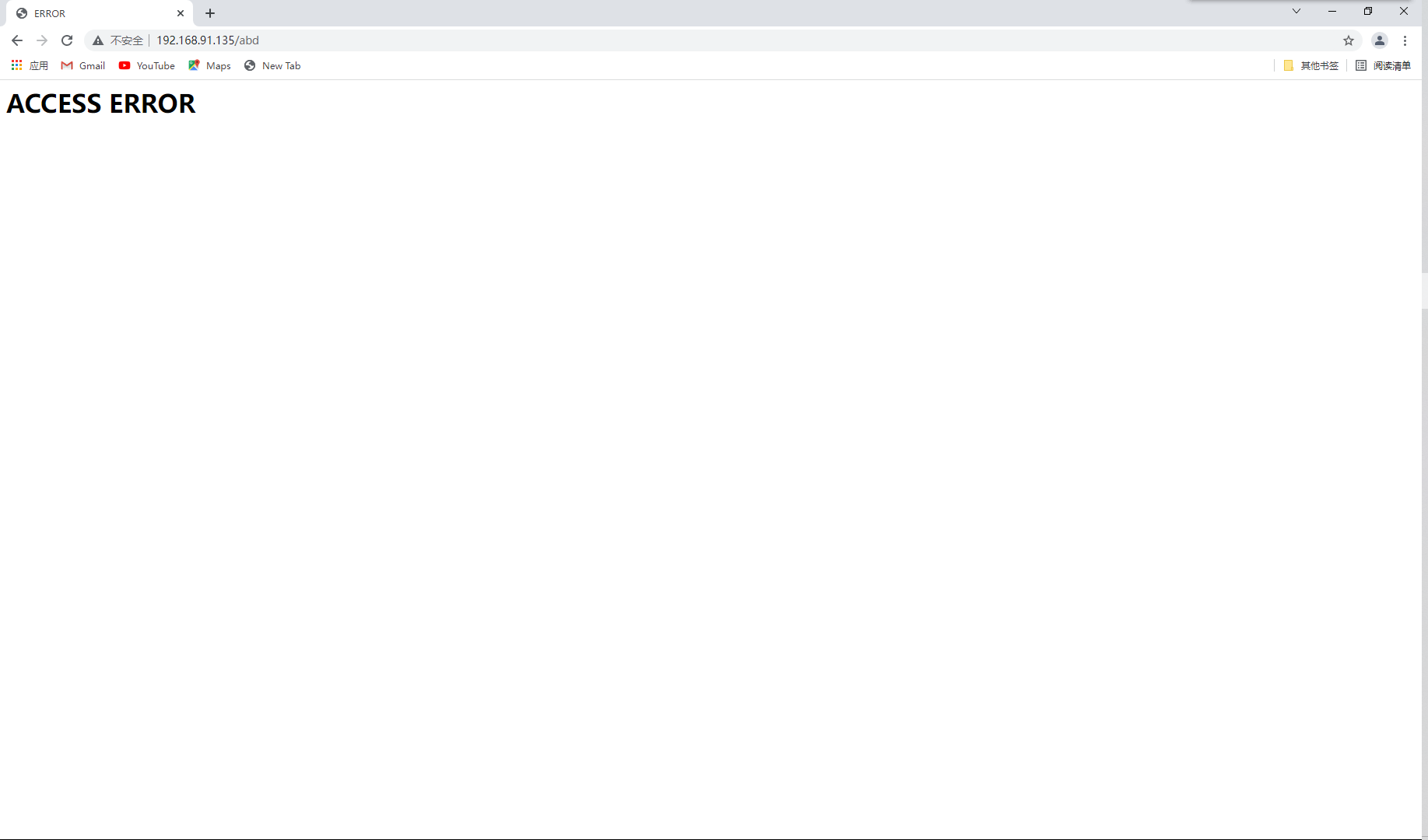Open the 其他书签 bookmarks folder

click(1311, 65)
